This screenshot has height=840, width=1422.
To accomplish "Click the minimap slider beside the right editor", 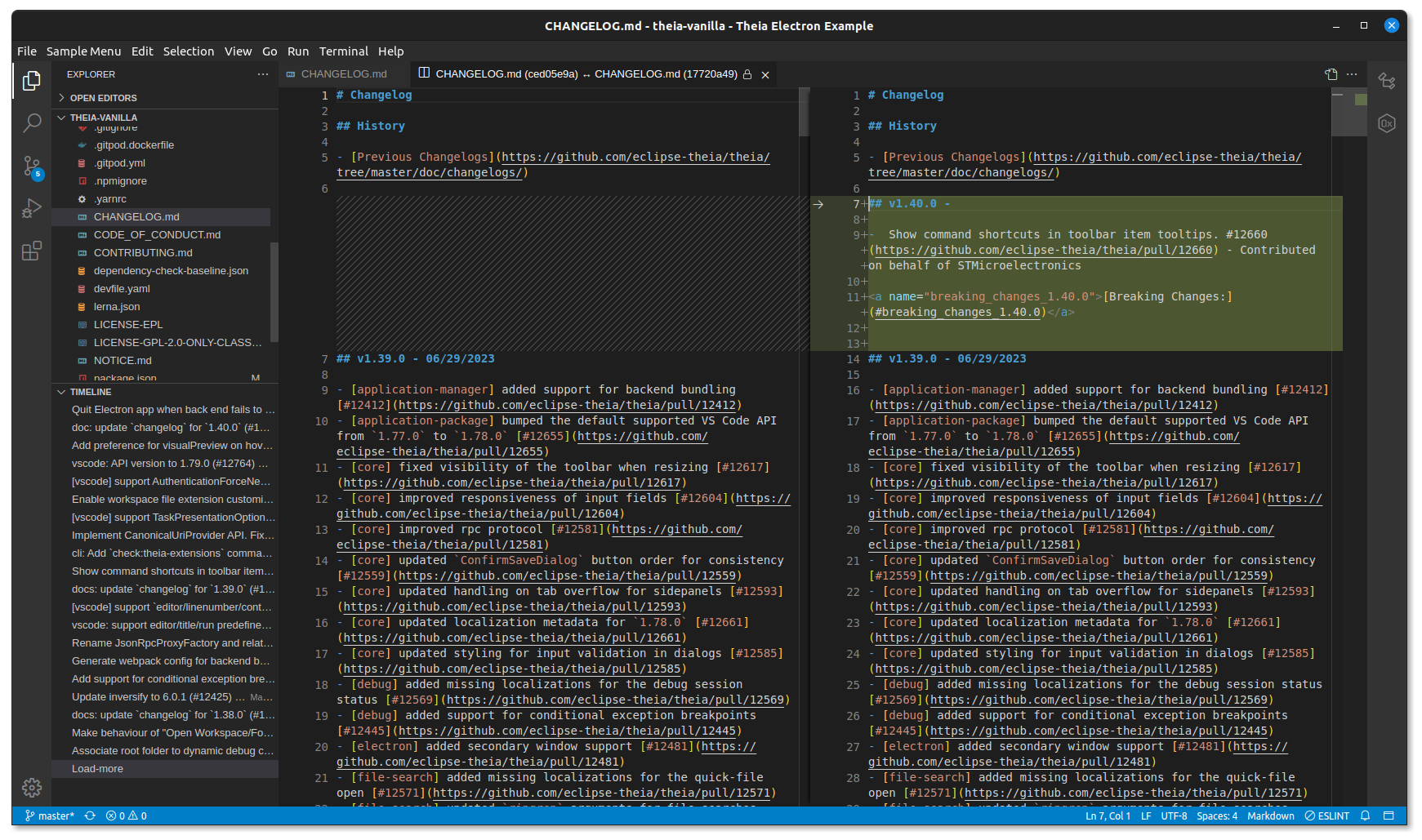I will point(1348,112).
